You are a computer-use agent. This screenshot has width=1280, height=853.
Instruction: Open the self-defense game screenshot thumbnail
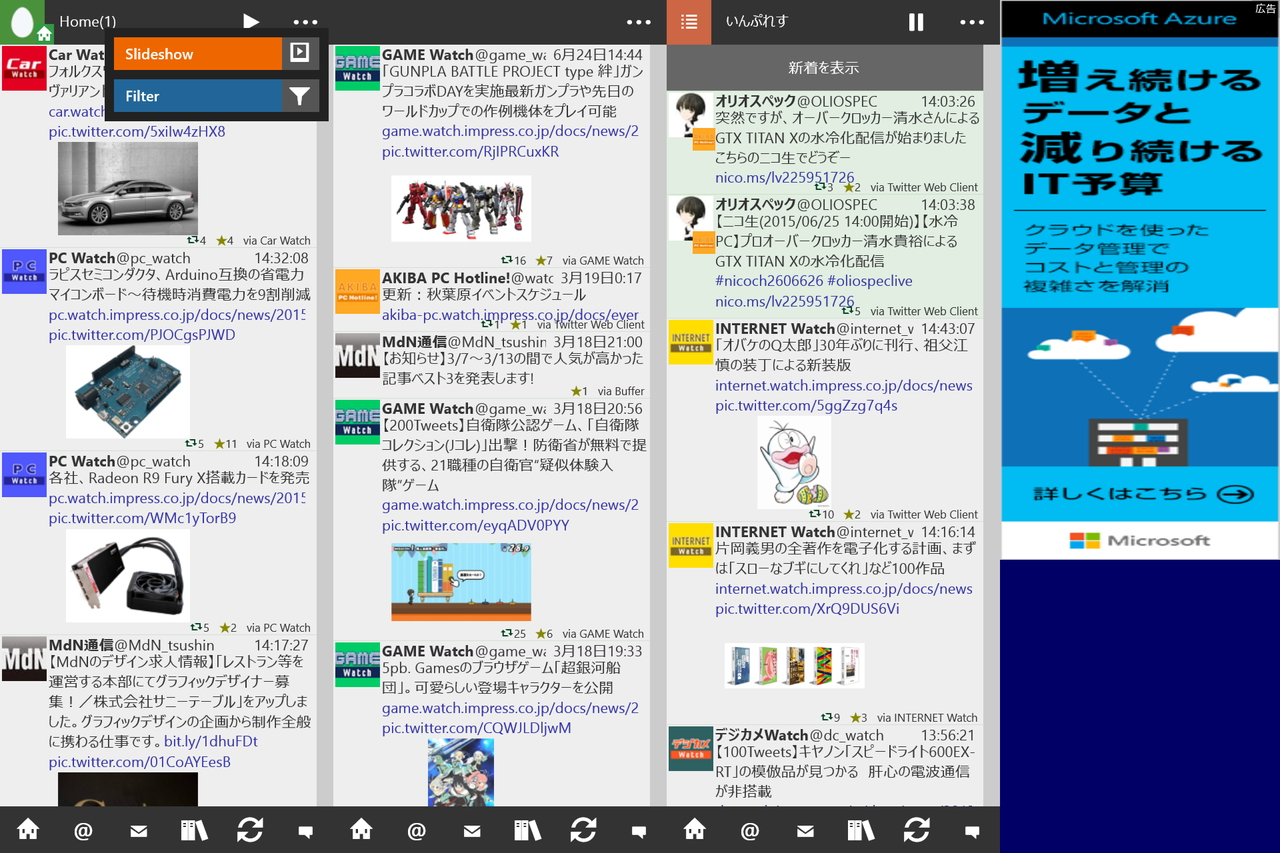pos(461,582)
